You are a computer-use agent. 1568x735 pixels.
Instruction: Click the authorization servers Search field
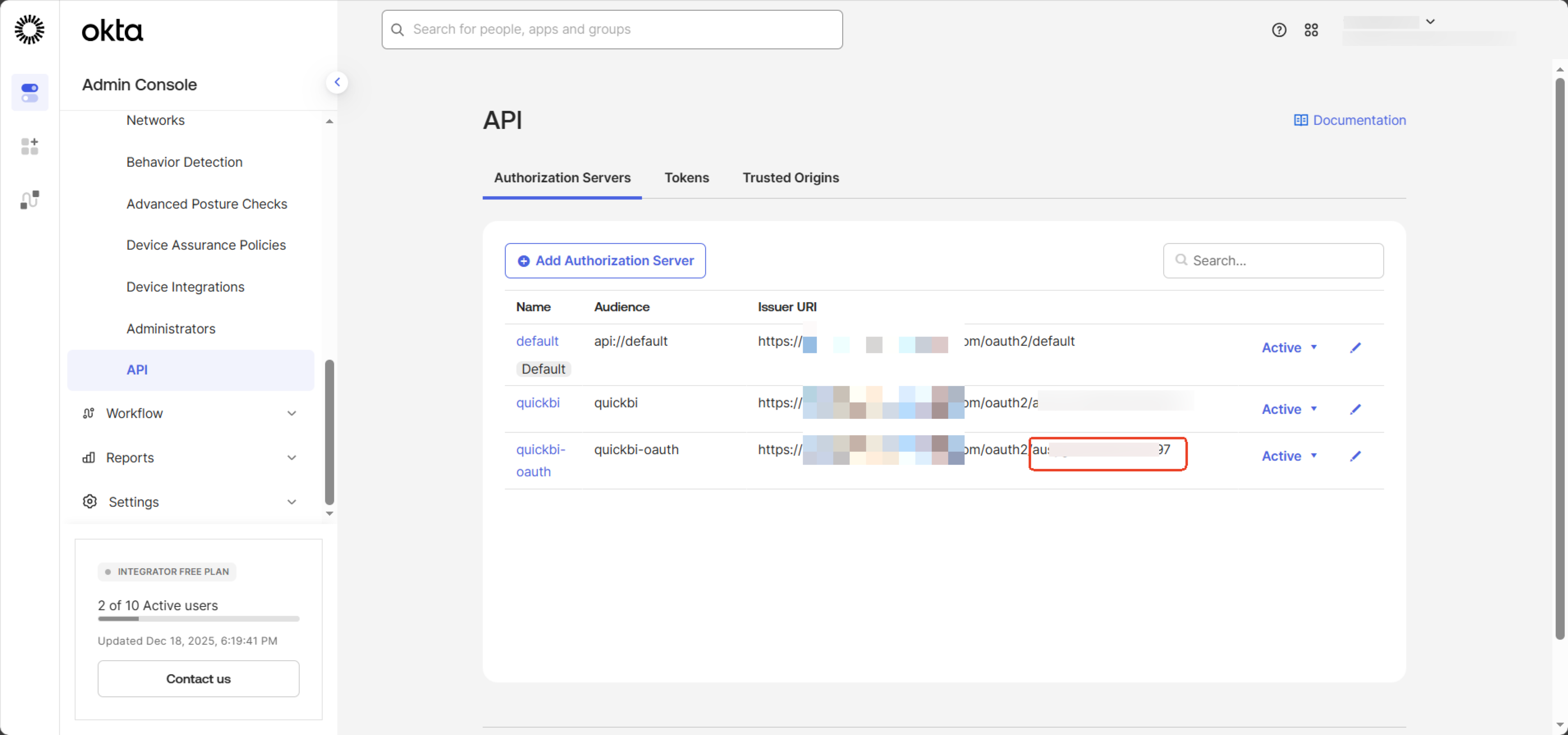pos(1278,261)
